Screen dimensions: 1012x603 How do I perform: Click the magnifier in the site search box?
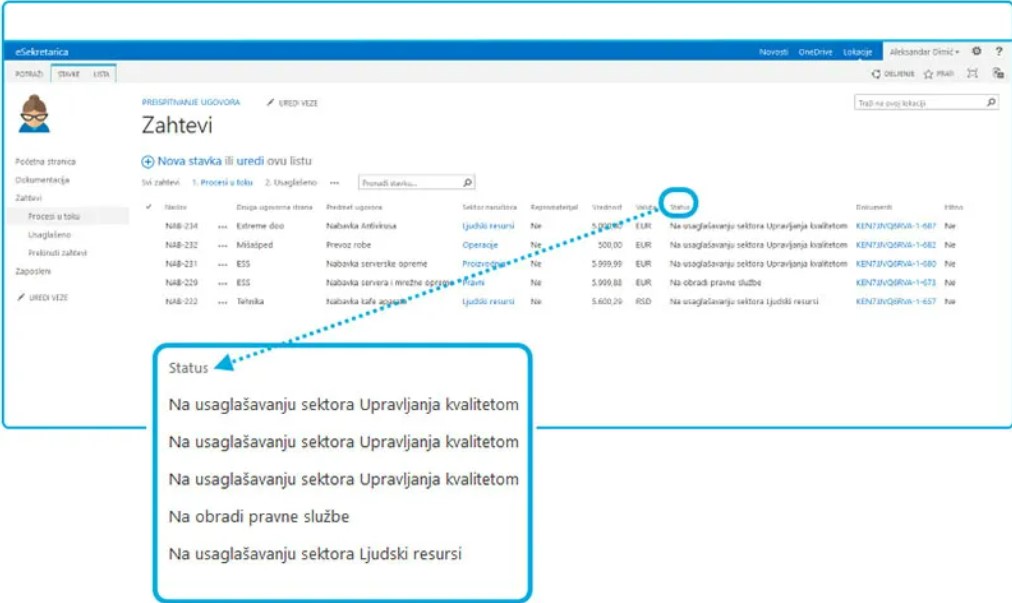pos(991,102)
